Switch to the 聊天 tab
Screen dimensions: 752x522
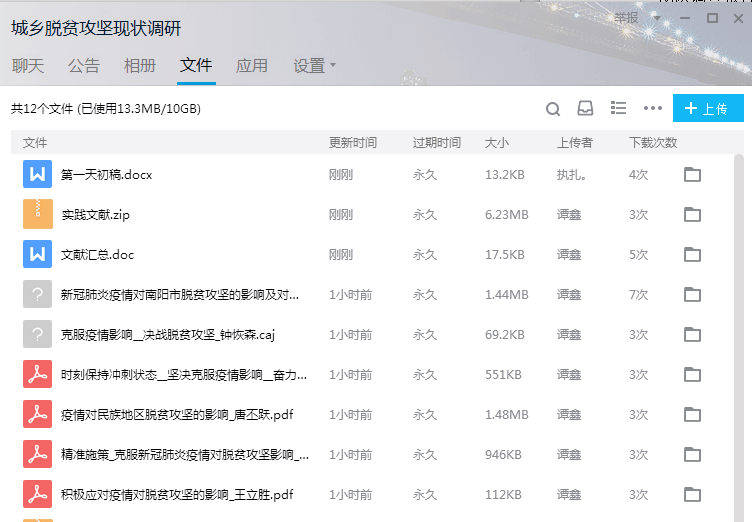coord(28,66)
